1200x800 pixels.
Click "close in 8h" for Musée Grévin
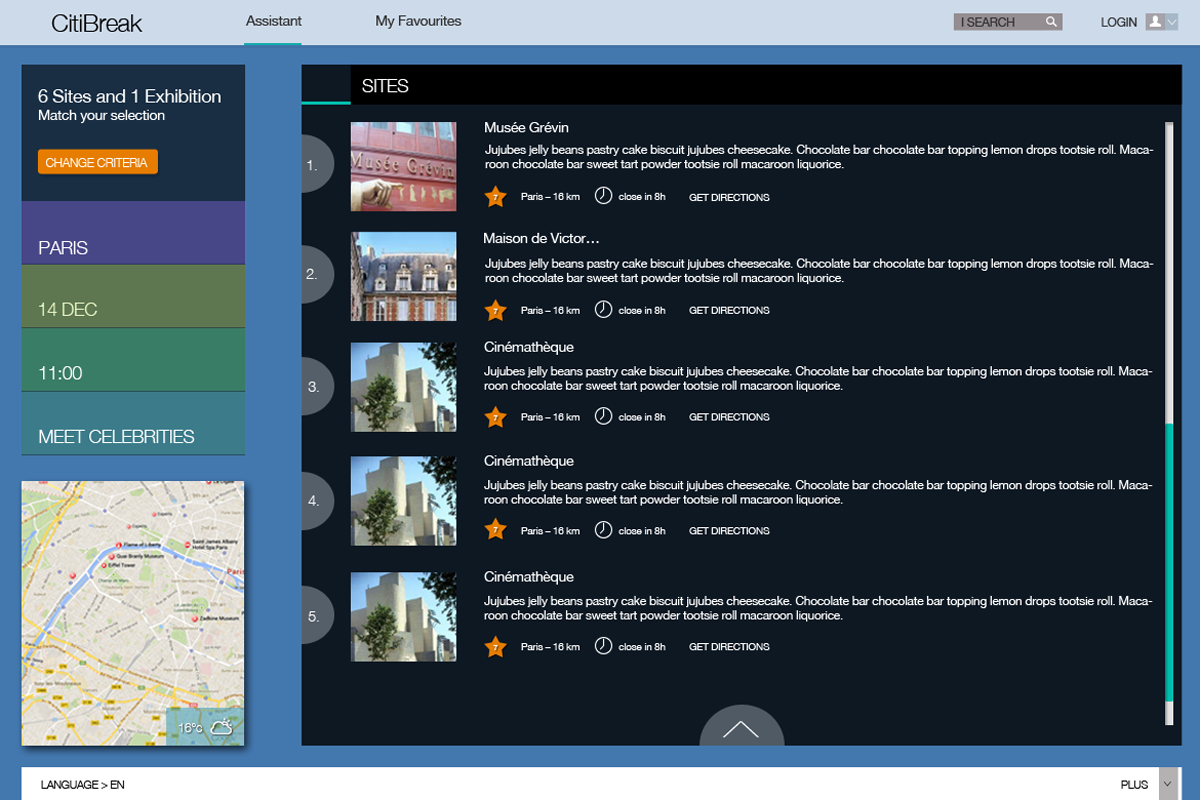(x=642, y=198)
